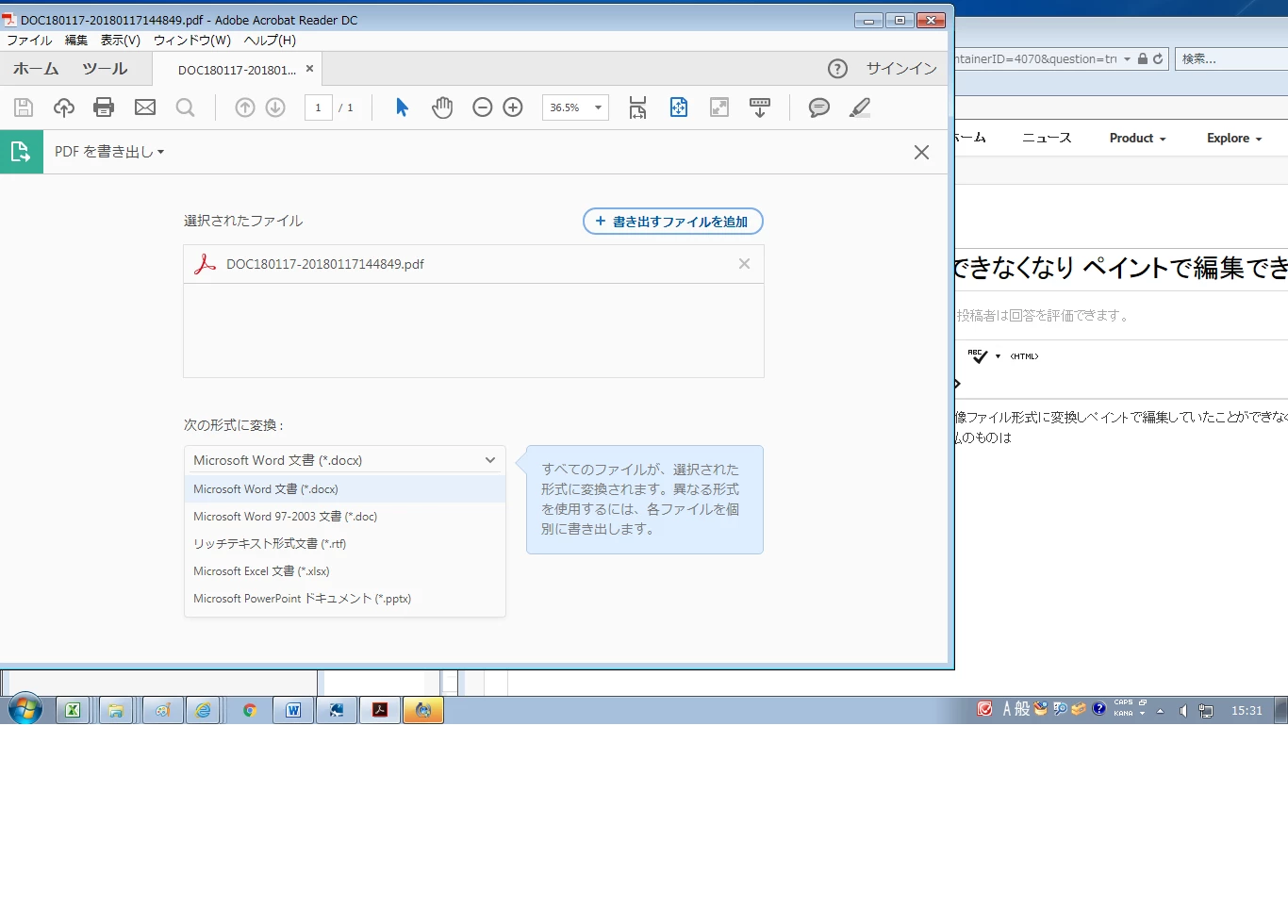The width and height of the screenshot is (1288, 924).
Task: Choose リッチテキスト形式文書 (*.rtf) option
Action: 345,544
